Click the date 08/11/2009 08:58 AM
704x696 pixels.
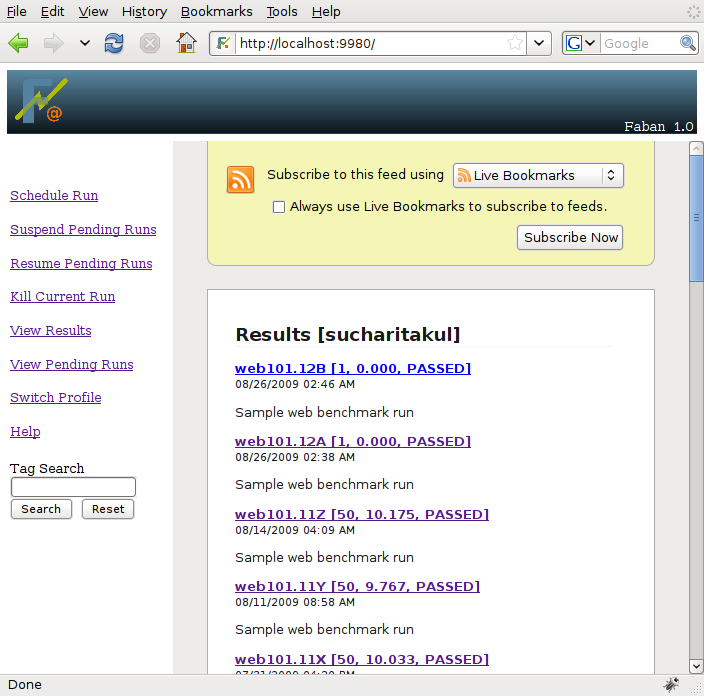(295, 602)
